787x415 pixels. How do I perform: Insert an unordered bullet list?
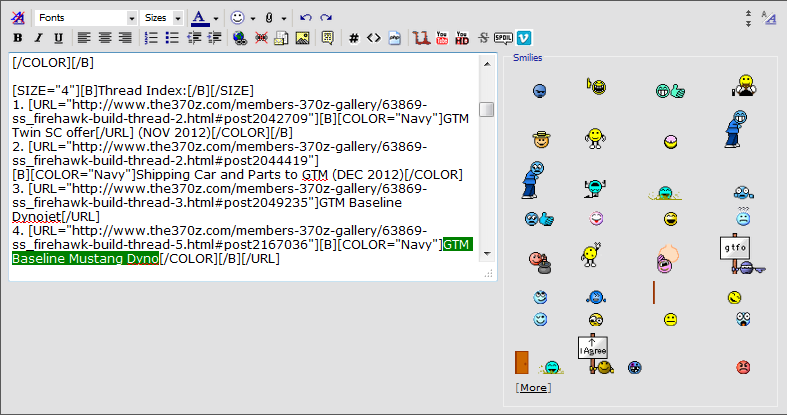point(172,38)
